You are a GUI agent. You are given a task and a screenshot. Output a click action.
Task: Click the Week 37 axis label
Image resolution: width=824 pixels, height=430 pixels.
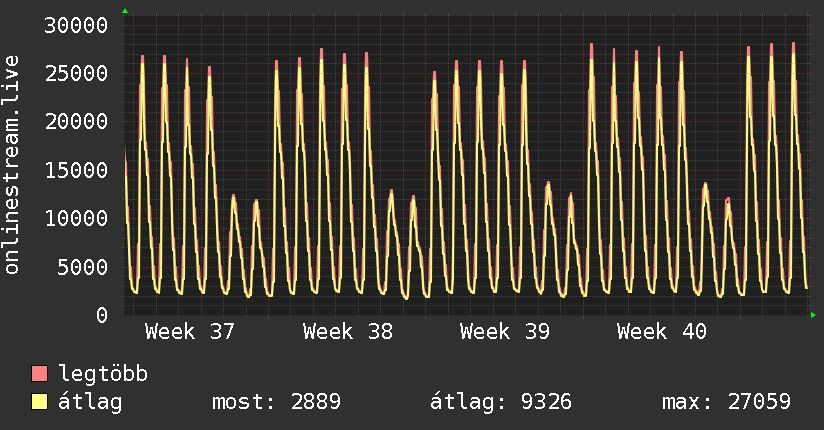(190, 332)
